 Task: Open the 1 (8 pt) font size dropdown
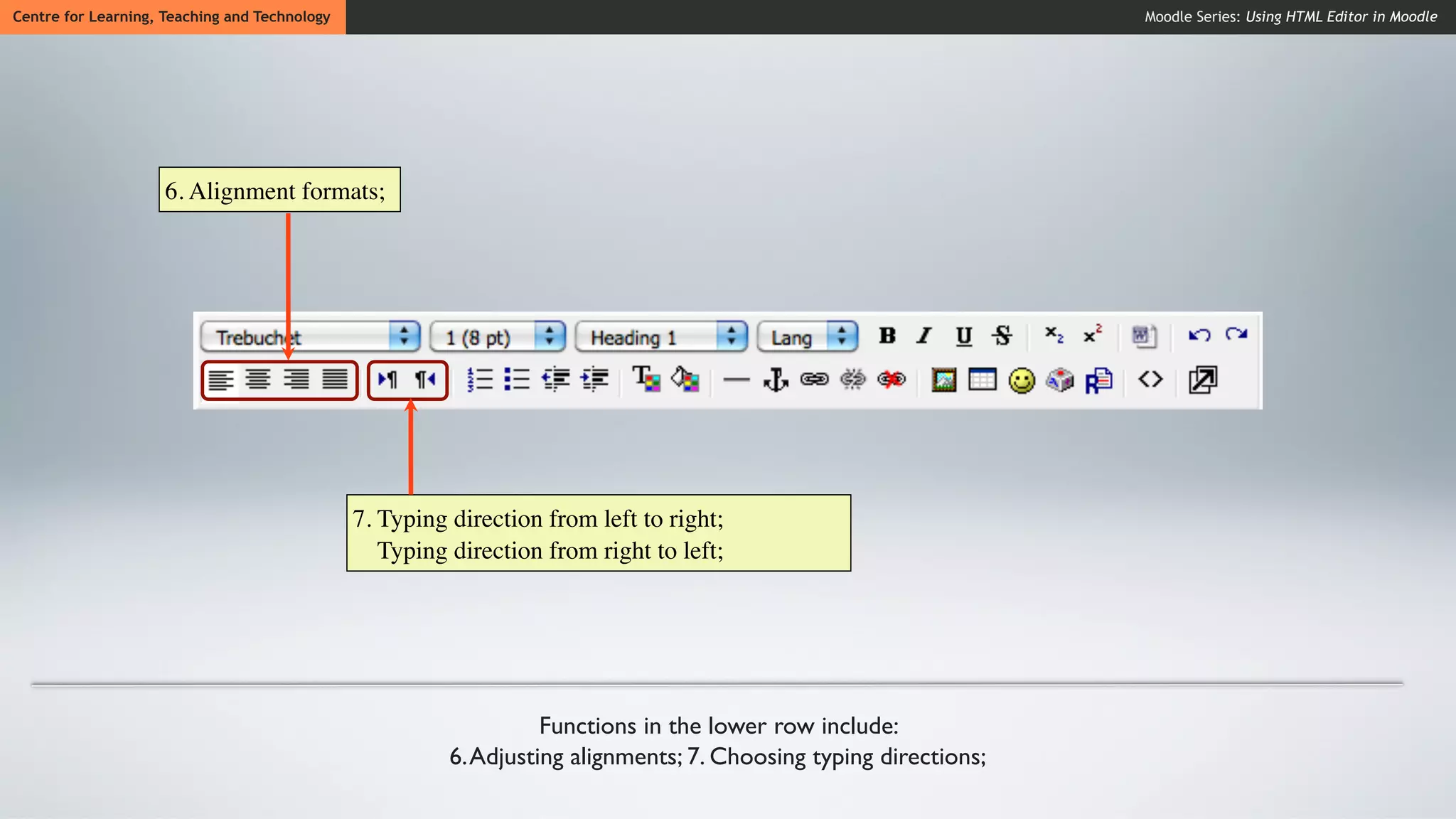pos(549,336)
